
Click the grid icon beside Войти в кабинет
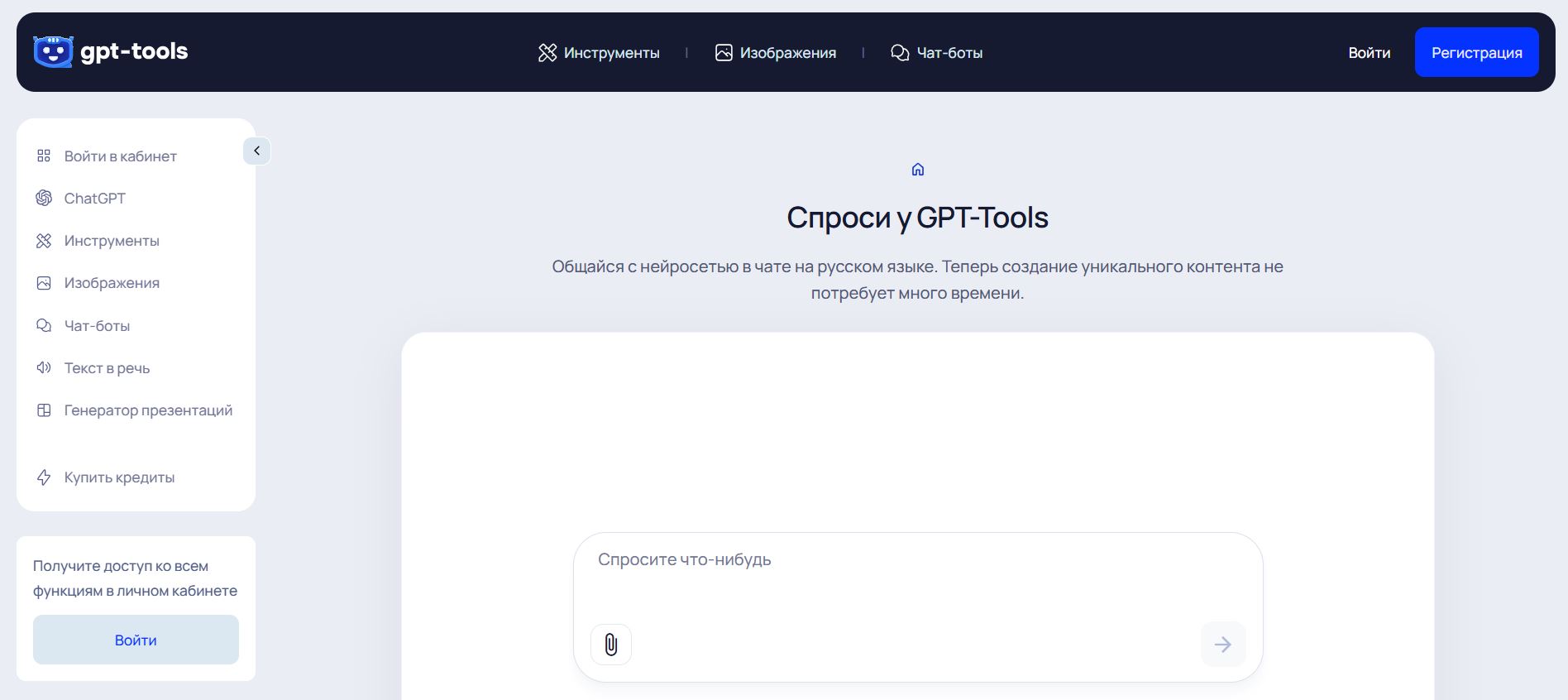[44, 156]
